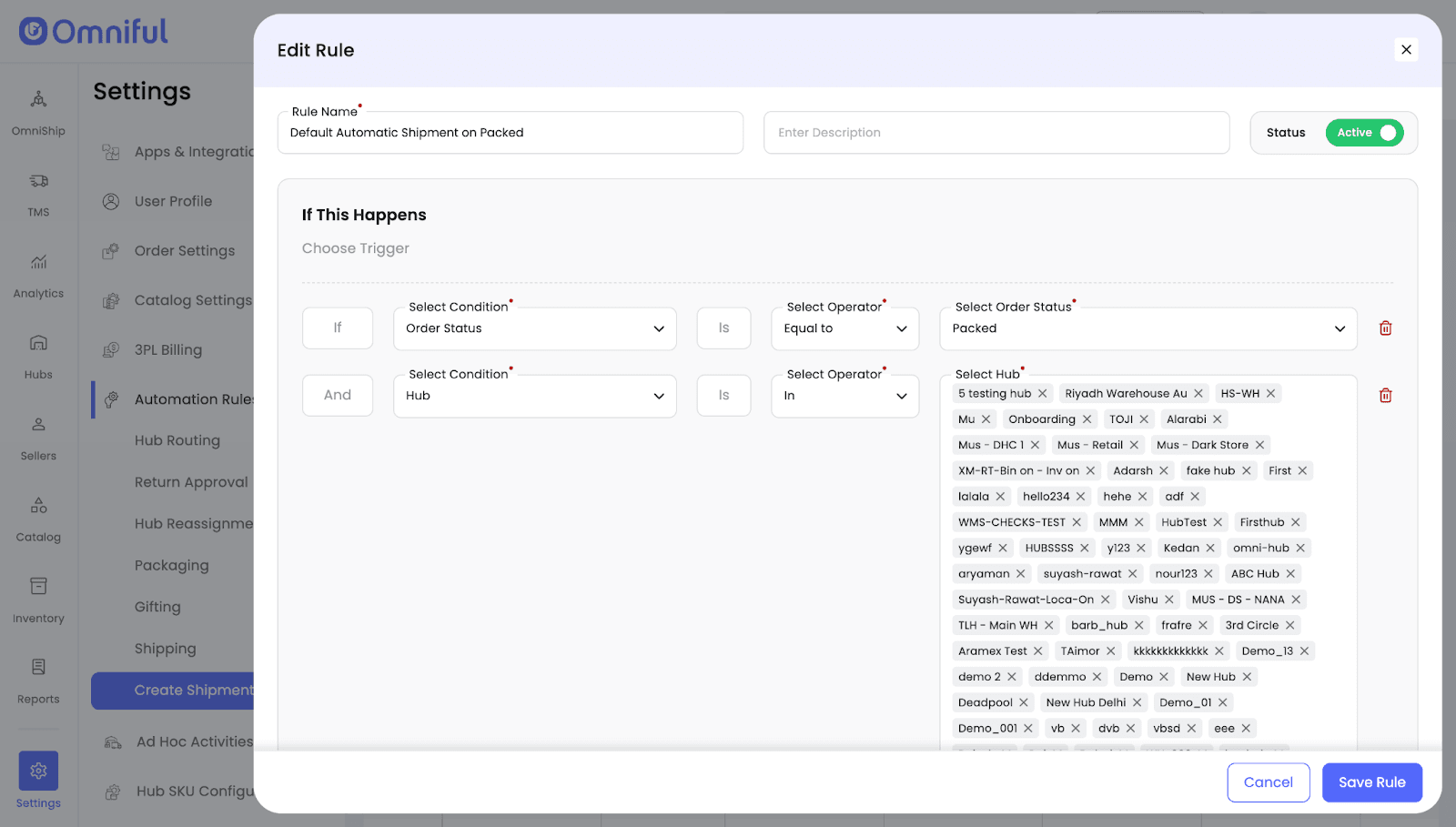Close the Edit Rule dialog
This screenshot has height=827, width=1456.
point(1406,50)
